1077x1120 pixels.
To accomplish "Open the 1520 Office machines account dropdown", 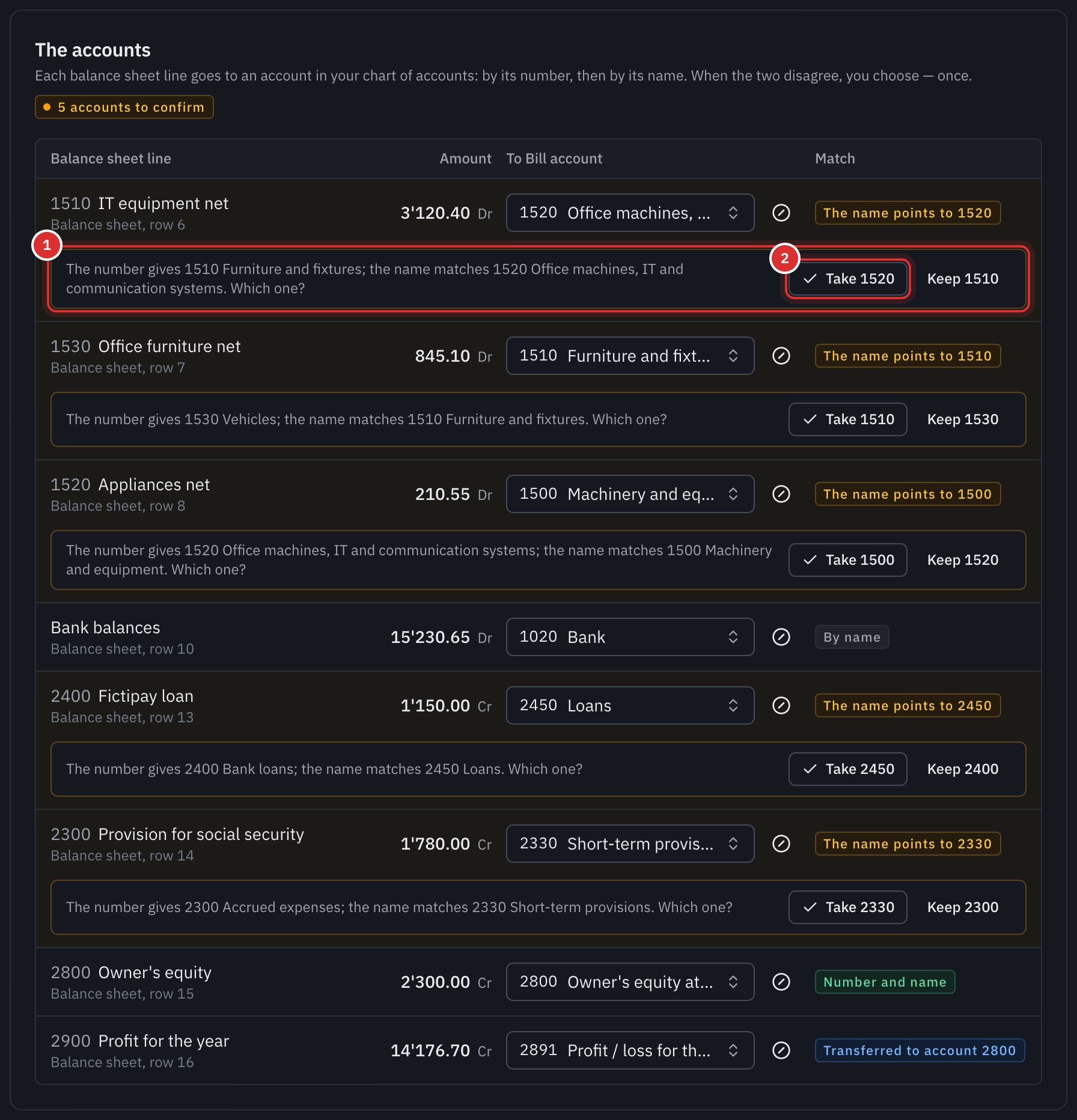I will (630, 213).
